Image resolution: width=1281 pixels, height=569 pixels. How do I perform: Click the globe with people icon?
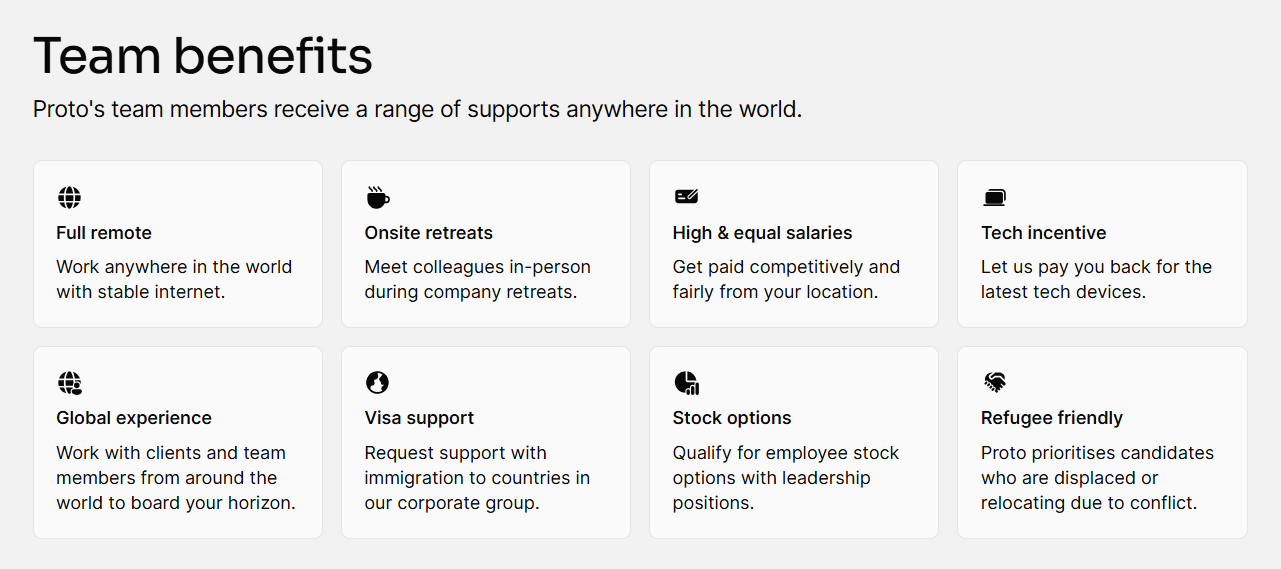tap(69, 383)
